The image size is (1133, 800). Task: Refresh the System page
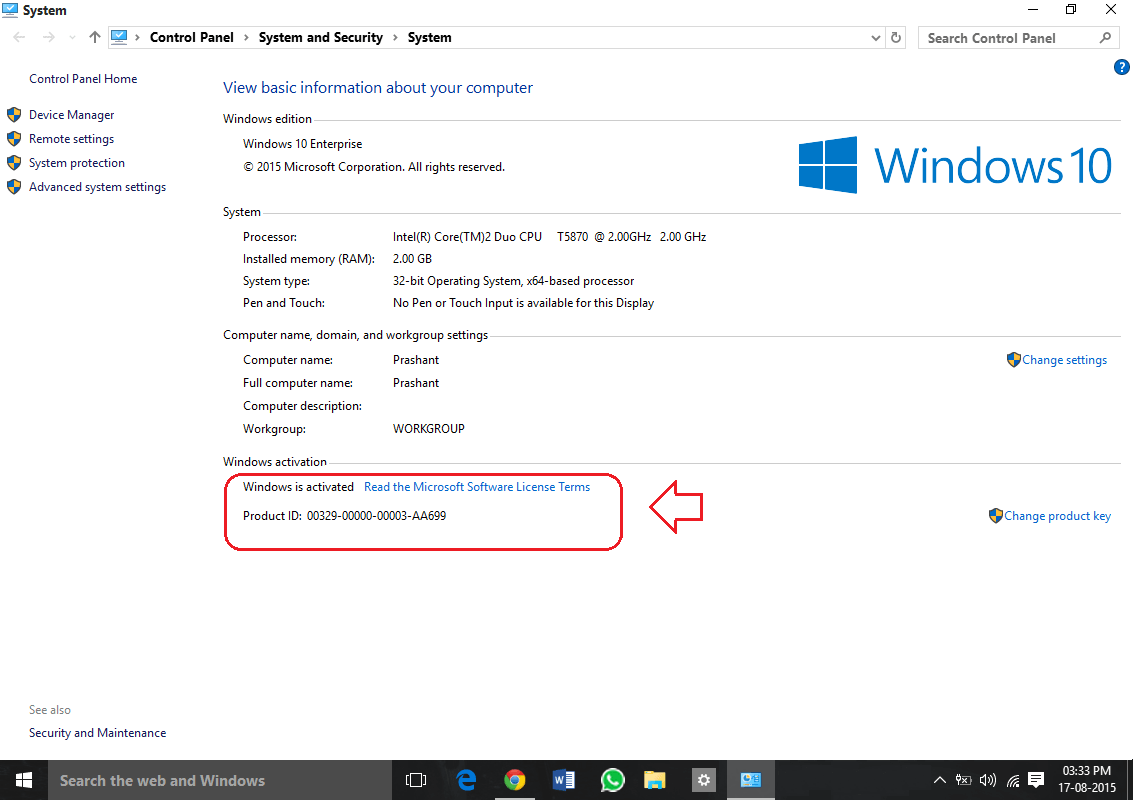pyautogui.click(x=896, y=38)
